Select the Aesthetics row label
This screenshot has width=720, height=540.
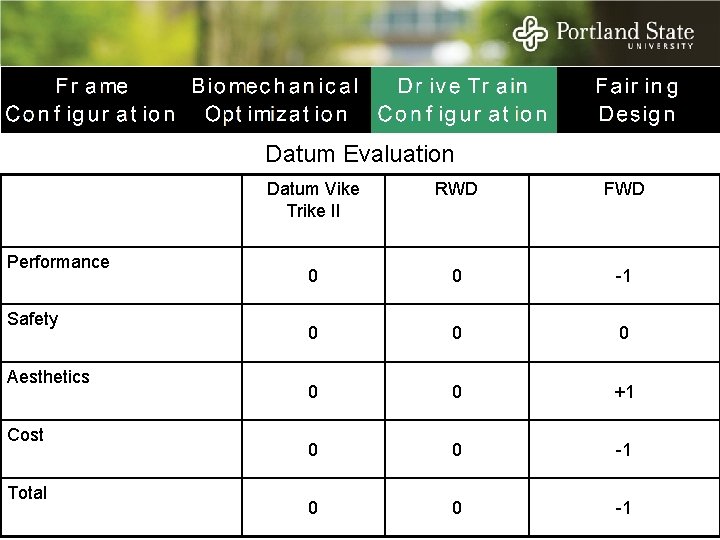(48, 377)
